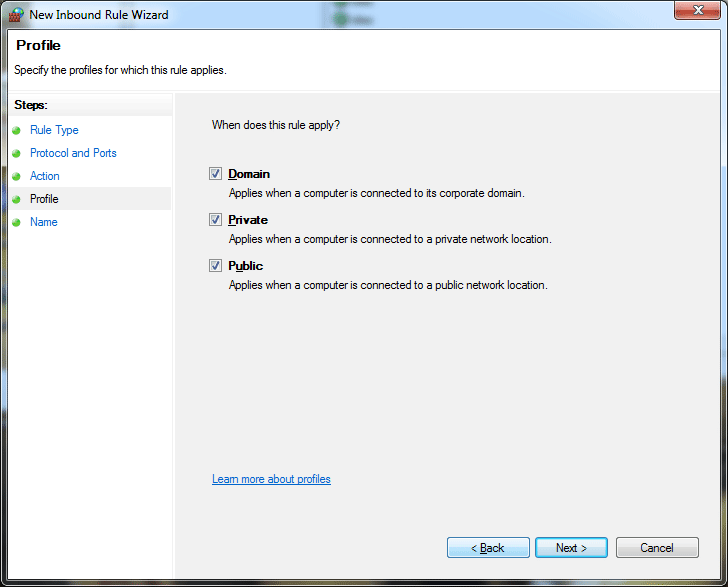The height and width of the screenshot is (587, 728).
Task: Click the firewall wizard title bar icon
Action: [16, 15]
